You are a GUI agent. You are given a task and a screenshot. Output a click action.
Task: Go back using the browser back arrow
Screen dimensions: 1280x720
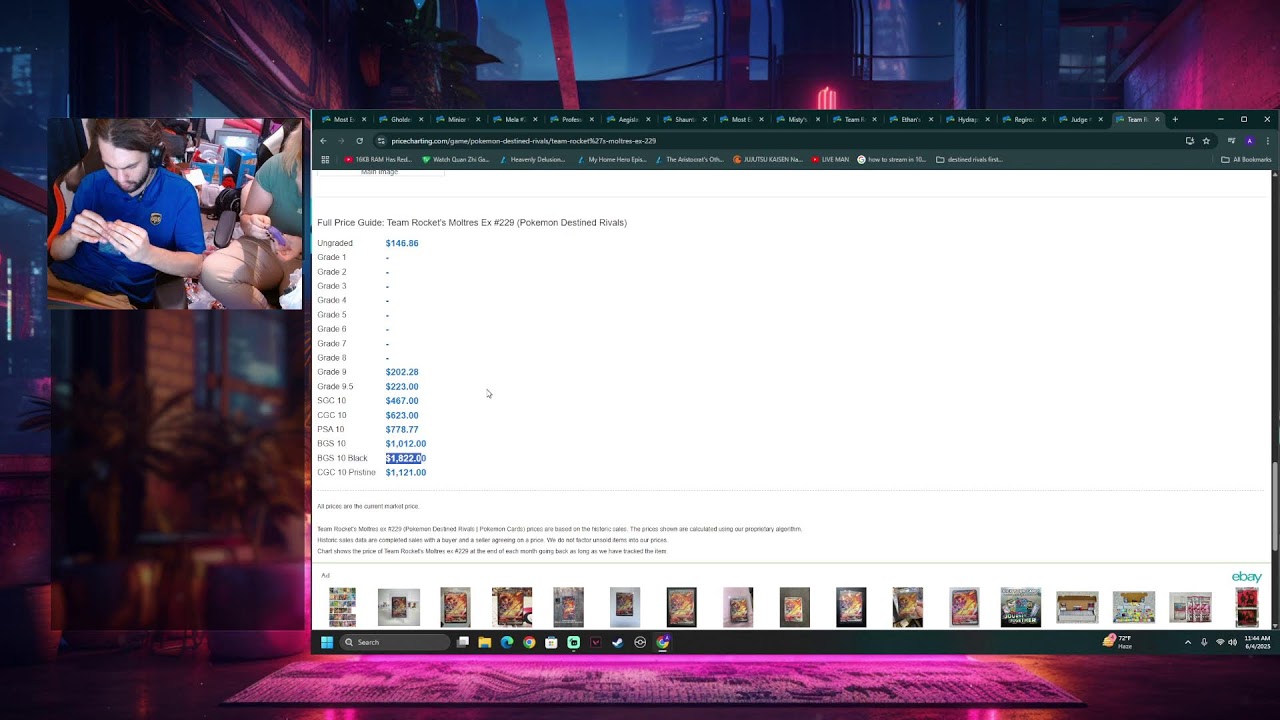(x=325, y=141)
